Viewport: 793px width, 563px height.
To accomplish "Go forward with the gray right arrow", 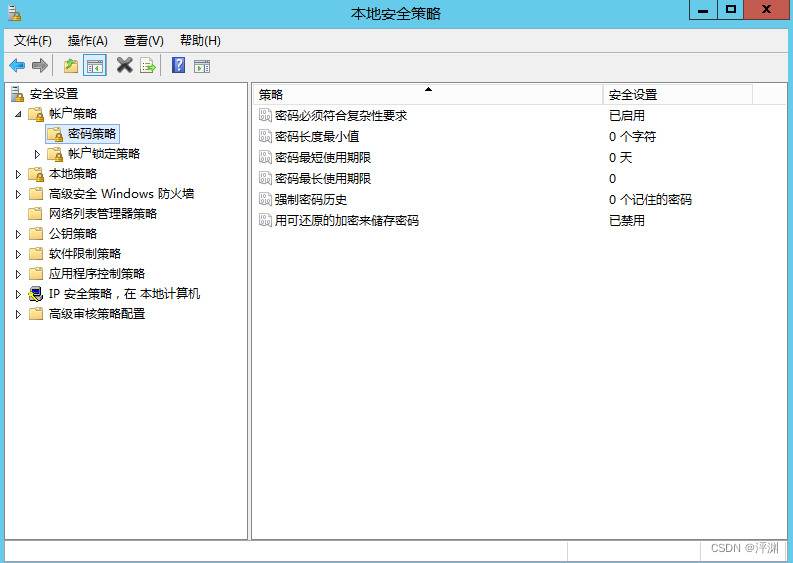I will click(39, 66).
